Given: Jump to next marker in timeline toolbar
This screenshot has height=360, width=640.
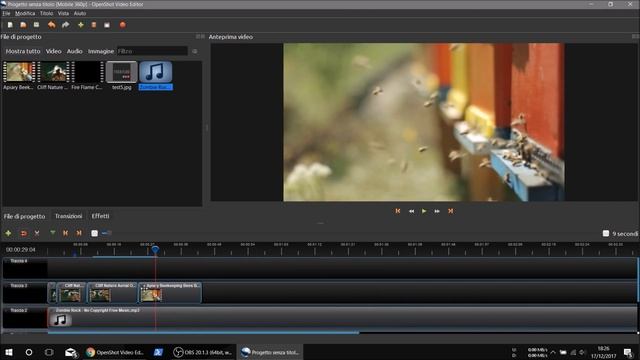Looking at the screenshot, I should [79, 233].
